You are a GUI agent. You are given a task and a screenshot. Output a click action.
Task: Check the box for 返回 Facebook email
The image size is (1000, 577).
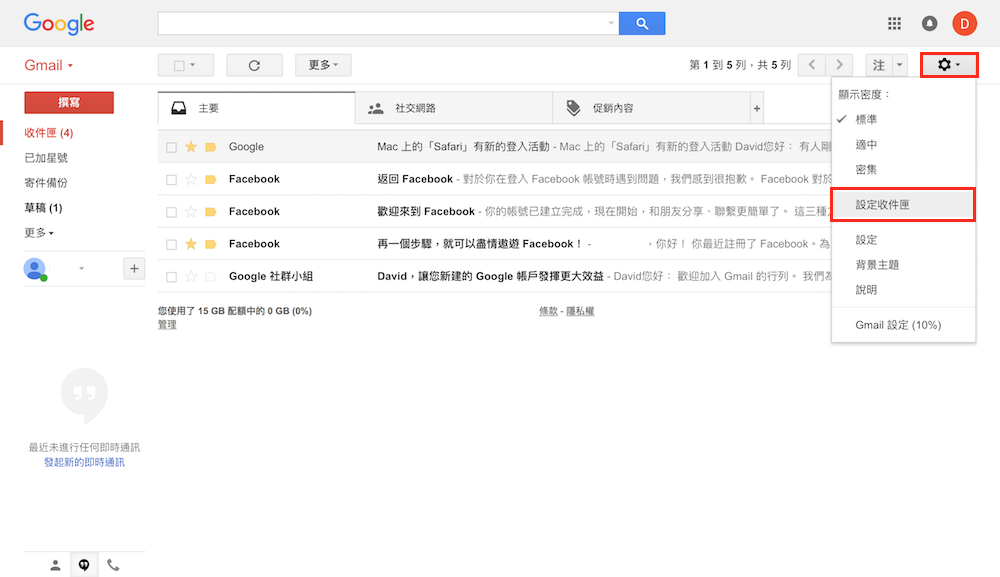click(172, 180)
